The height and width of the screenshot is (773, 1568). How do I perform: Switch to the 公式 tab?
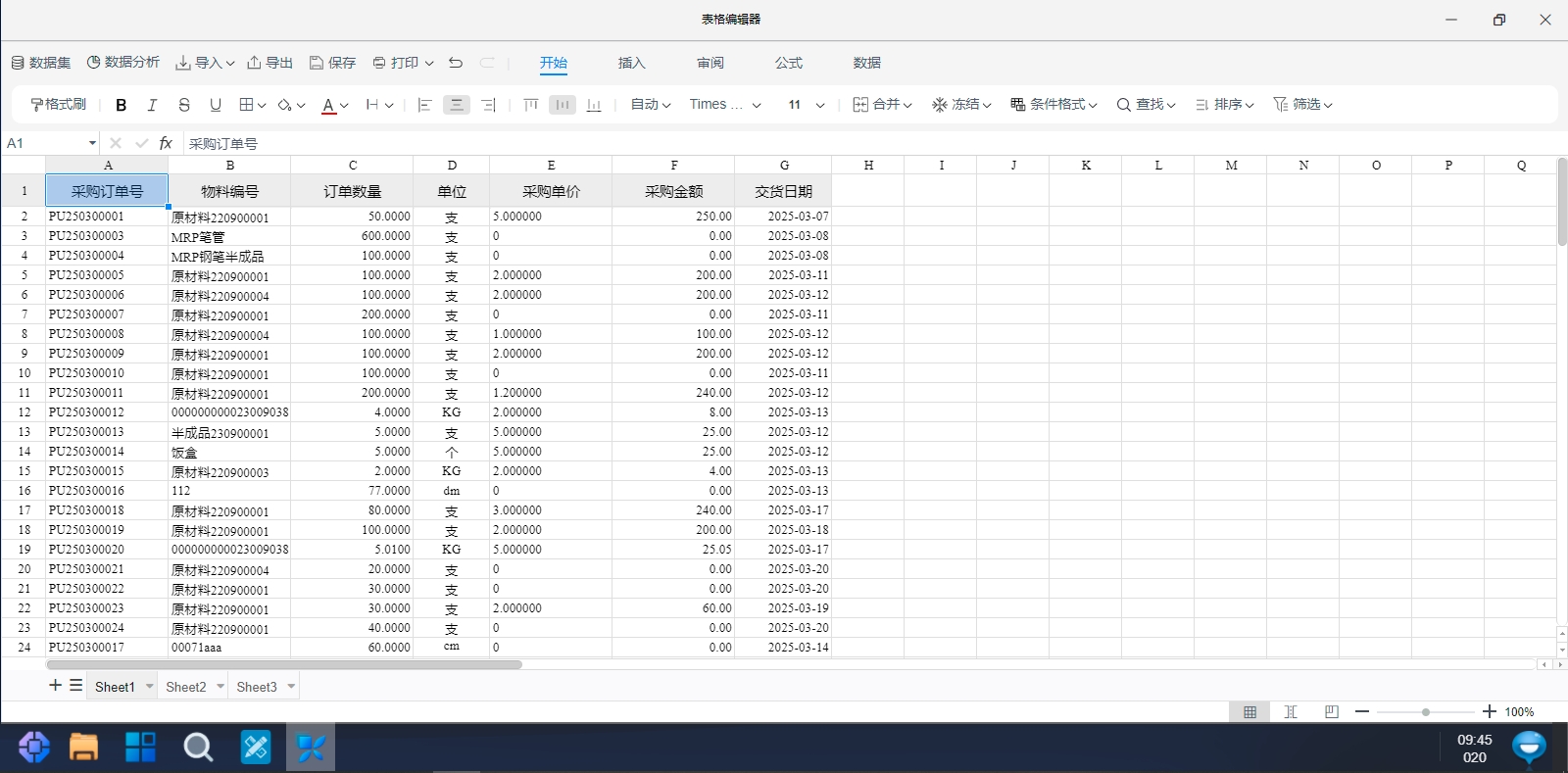coord(789,63)
